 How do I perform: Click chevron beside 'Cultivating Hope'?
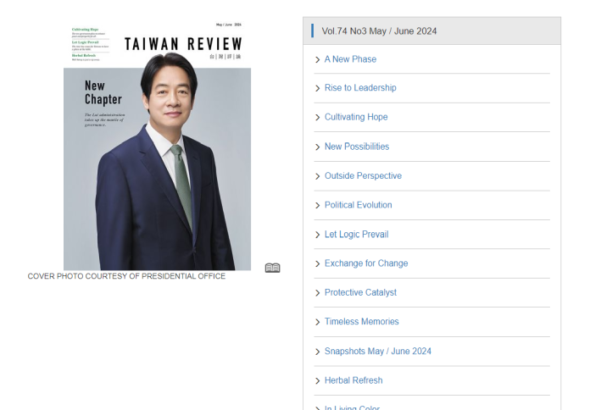tap(317, 117)
